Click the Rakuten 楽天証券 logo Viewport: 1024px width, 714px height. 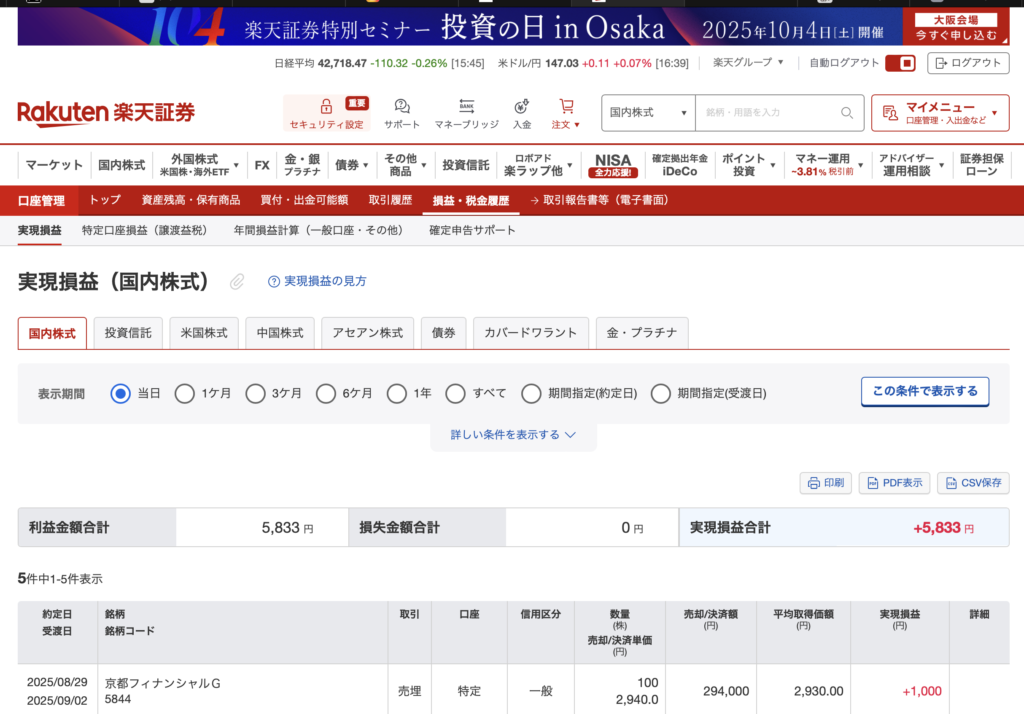(x=106, y=112)
